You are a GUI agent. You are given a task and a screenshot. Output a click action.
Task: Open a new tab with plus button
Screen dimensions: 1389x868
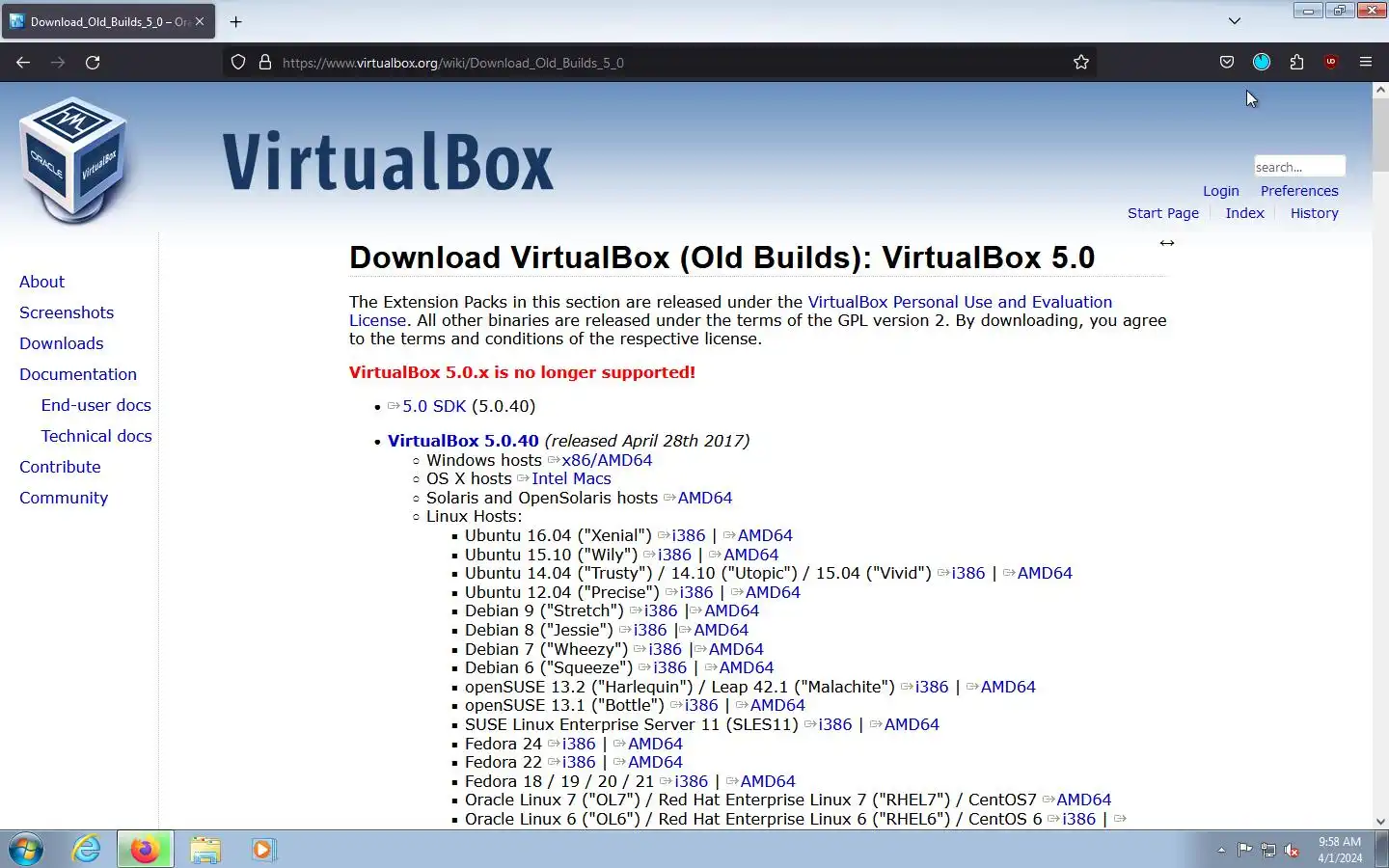[236, 21]
